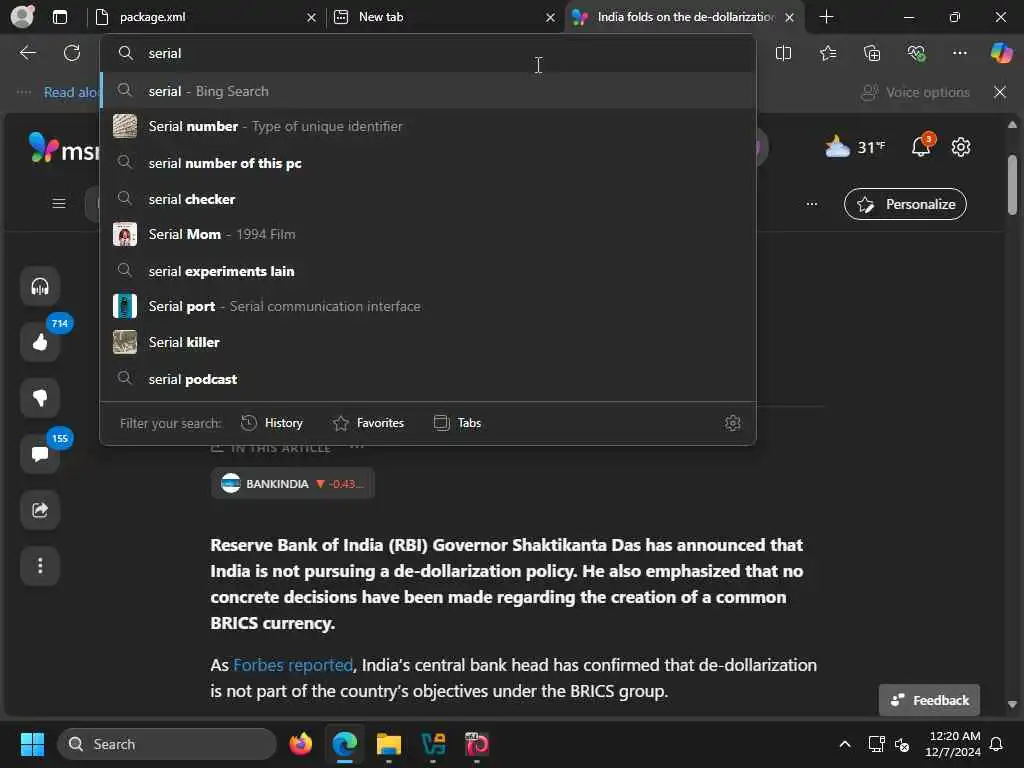Select 'Serial port' suggestion
This screenshot has width=1024, height=768.
pos(428,306)
